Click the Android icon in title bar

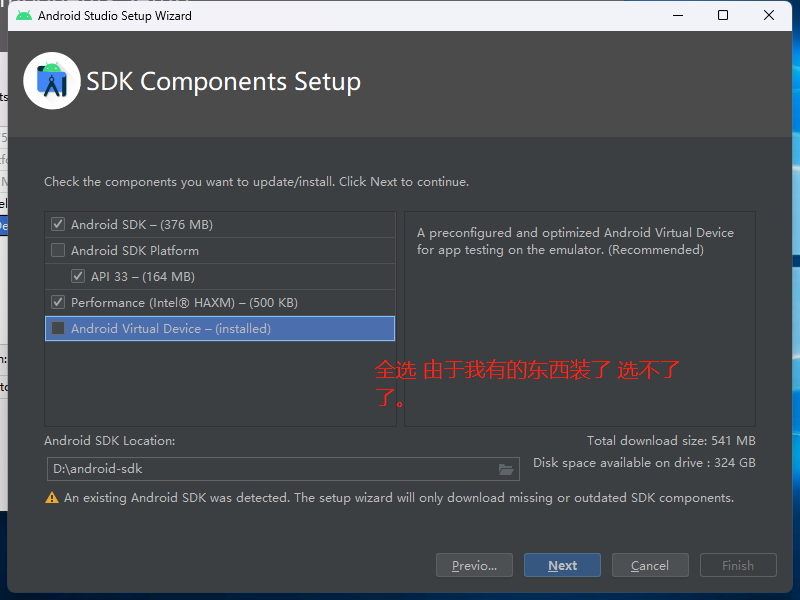point(23,15)
